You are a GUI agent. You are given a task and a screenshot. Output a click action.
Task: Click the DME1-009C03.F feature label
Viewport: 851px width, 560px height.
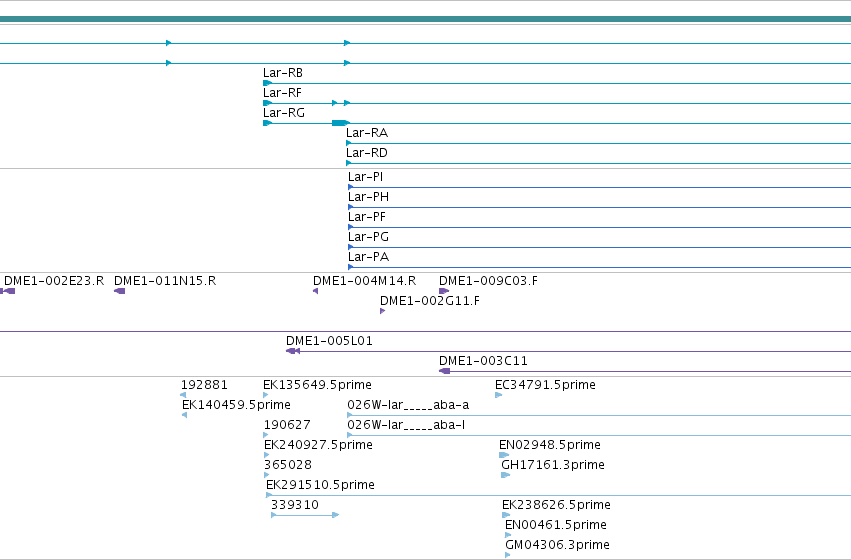[x=488, y=281]
